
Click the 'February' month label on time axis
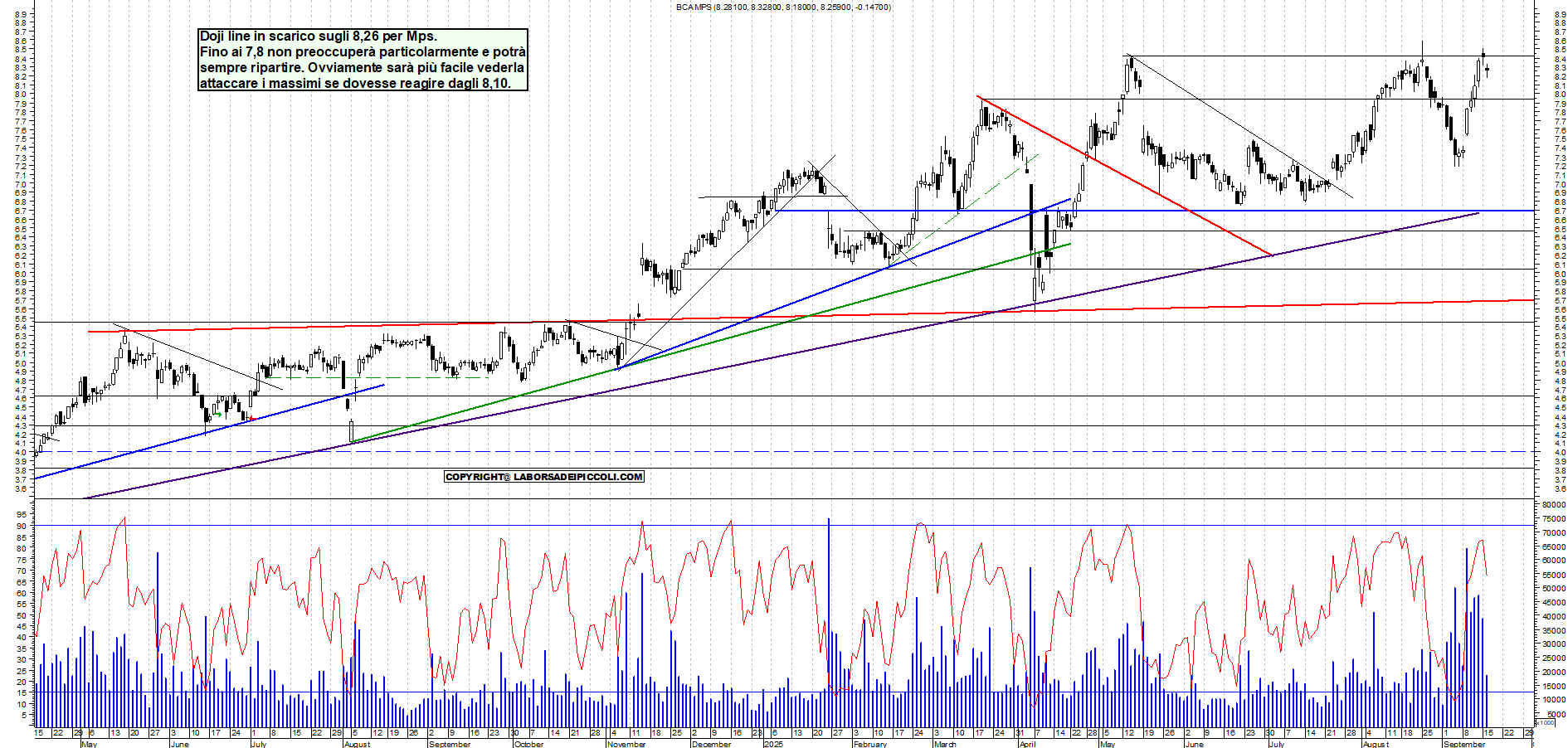point(869,744)
